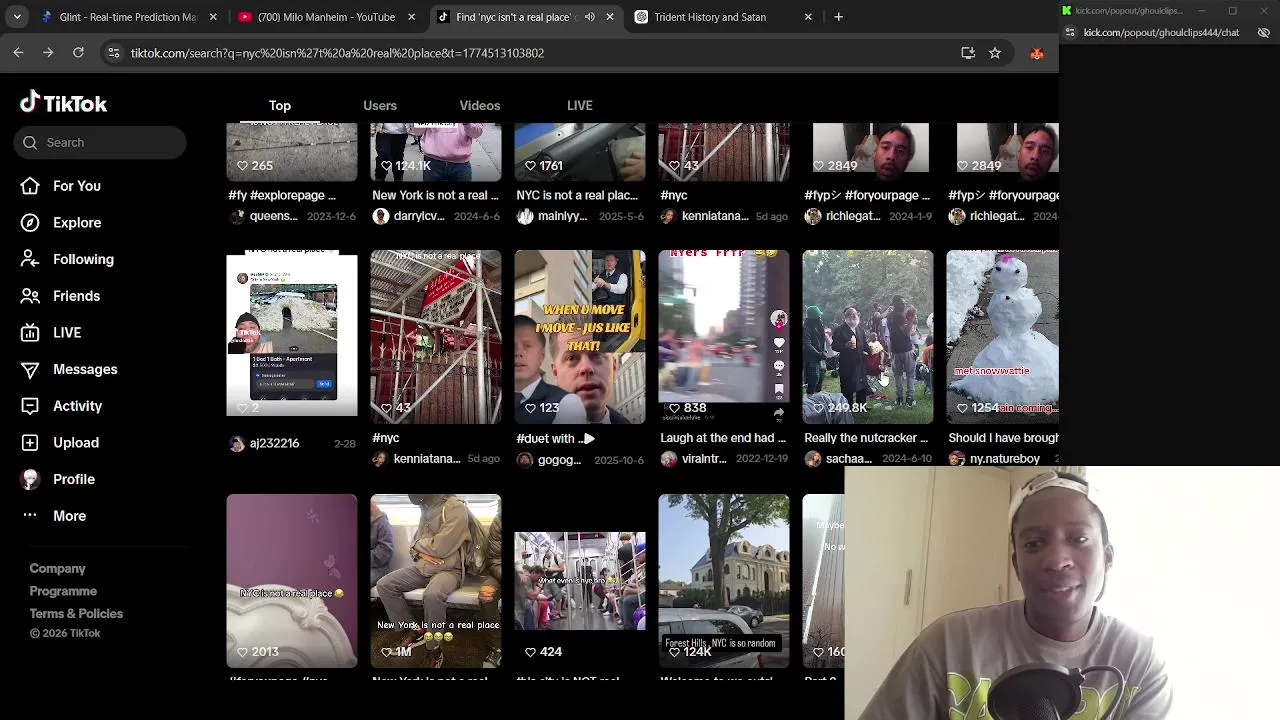Image resolution: width=1280 pixels, height=720 pixels.
Task: Open For You feed in sidebar
Action: [76, 186]
